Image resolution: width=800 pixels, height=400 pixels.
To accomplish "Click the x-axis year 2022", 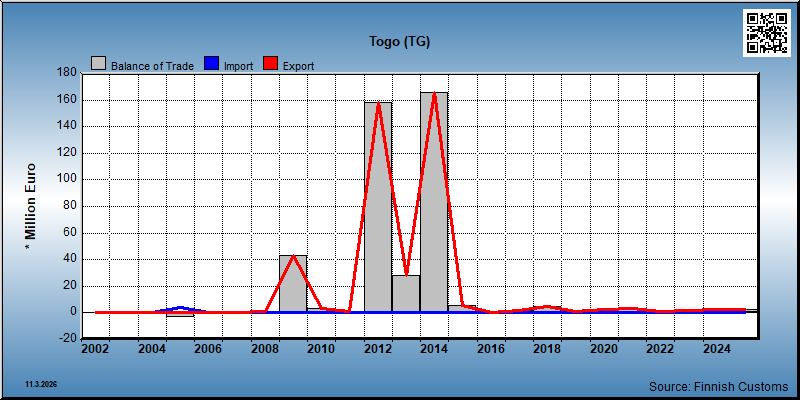I will tap(660, 349).
